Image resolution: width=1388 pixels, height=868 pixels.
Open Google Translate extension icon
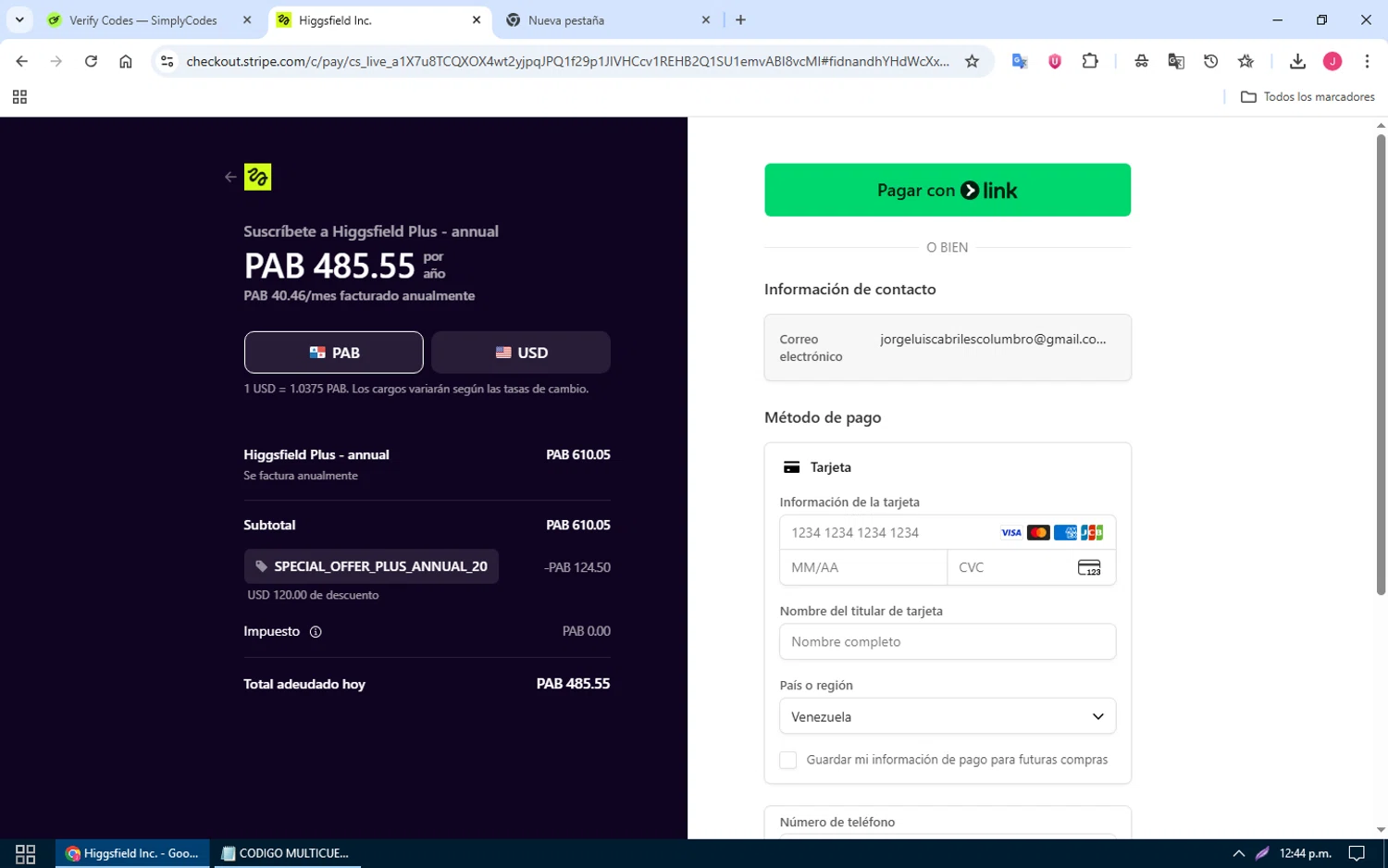click(1020, 61)
